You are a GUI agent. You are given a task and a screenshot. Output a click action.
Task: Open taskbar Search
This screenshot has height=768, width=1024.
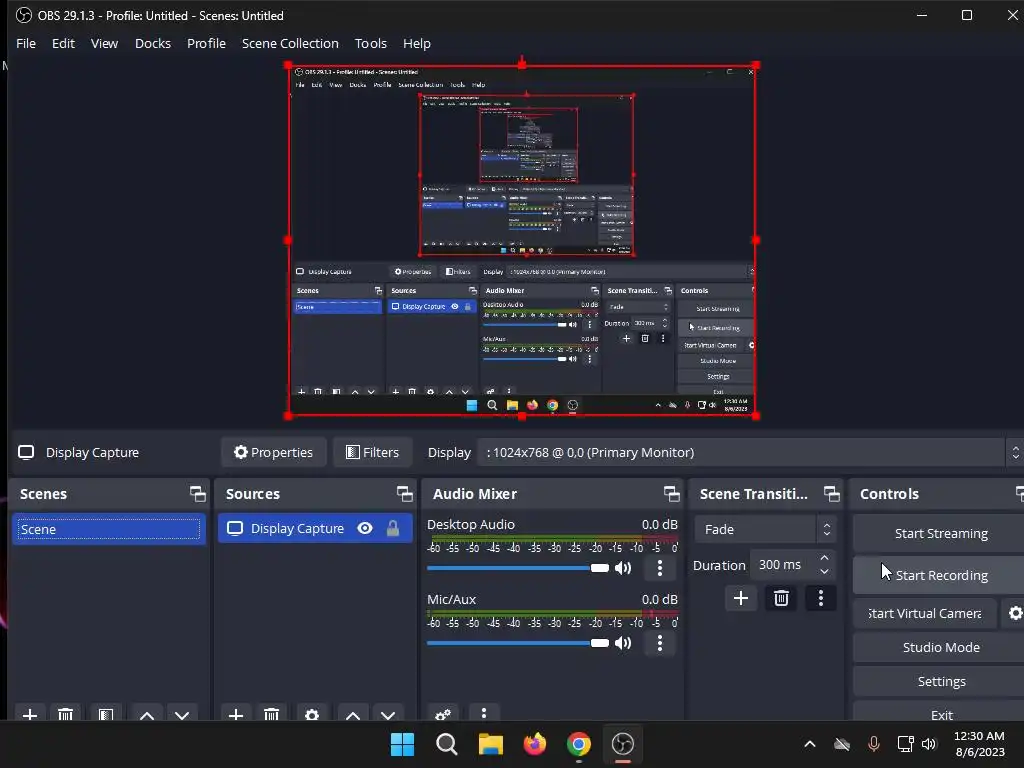click(447, 744)
